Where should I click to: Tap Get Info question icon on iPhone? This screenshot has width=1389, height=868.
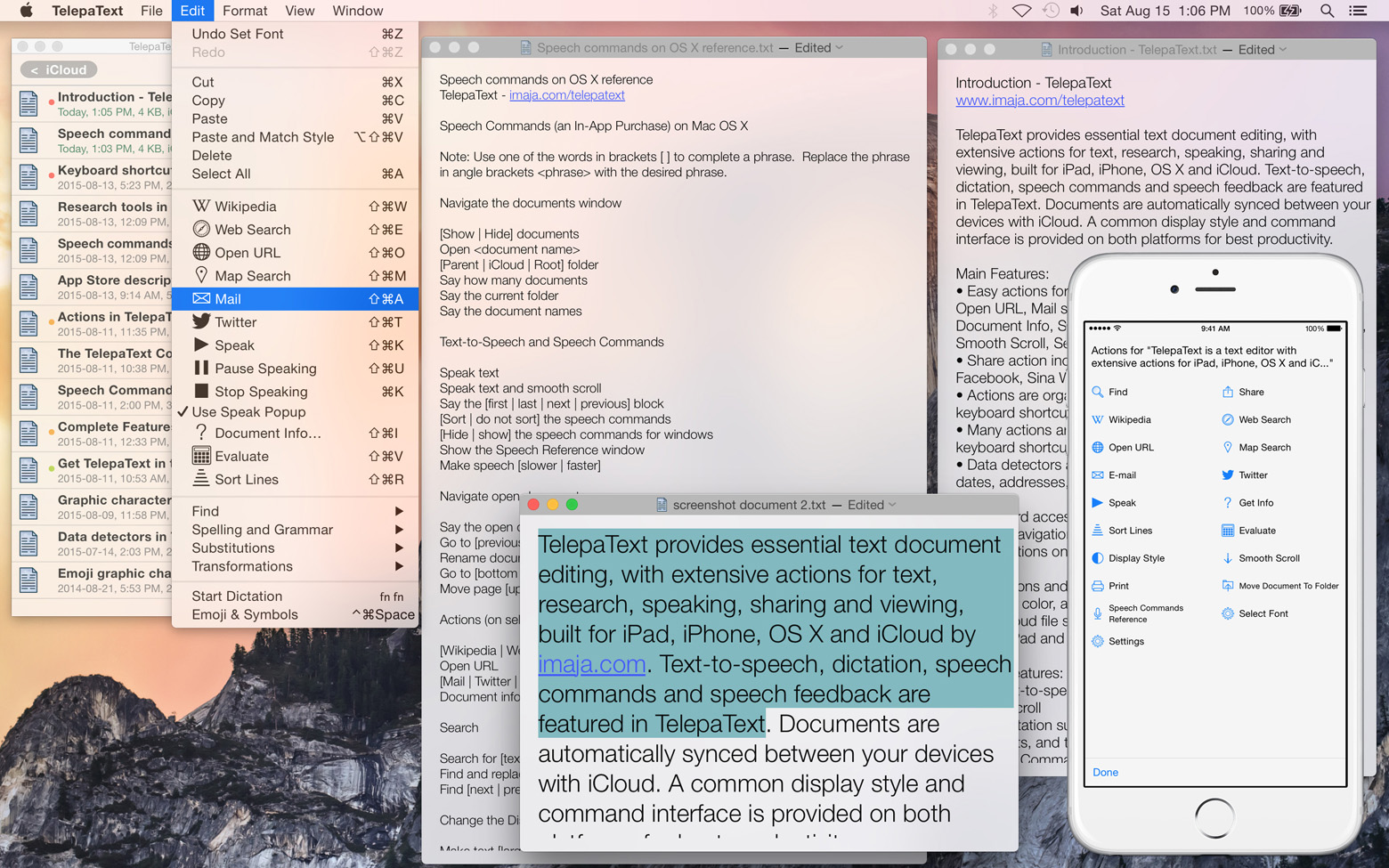(1228, 503)
